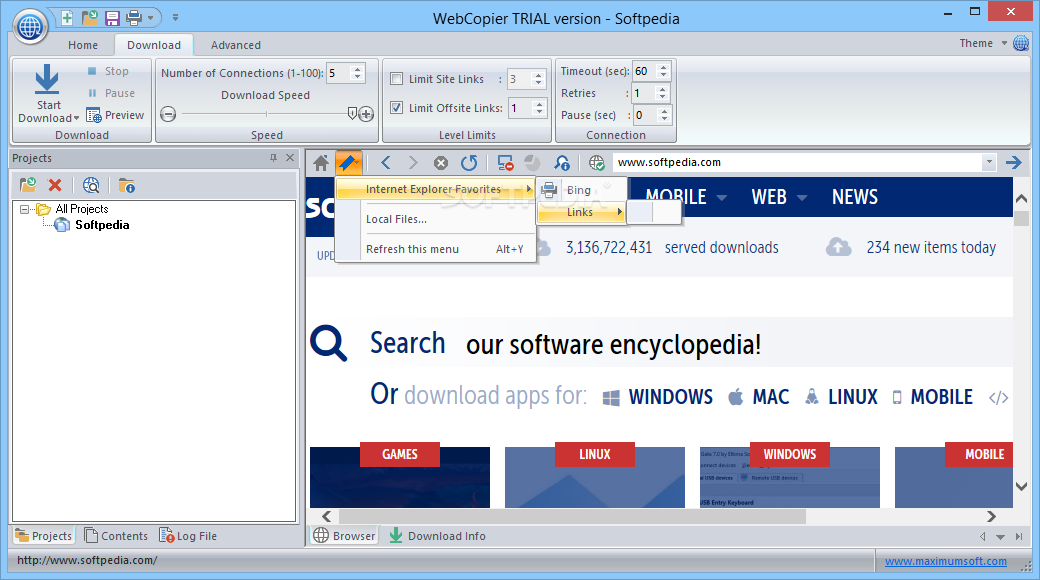
Task: Pin the Projects panel with the pushpin icon
Action: pos(273,158)
